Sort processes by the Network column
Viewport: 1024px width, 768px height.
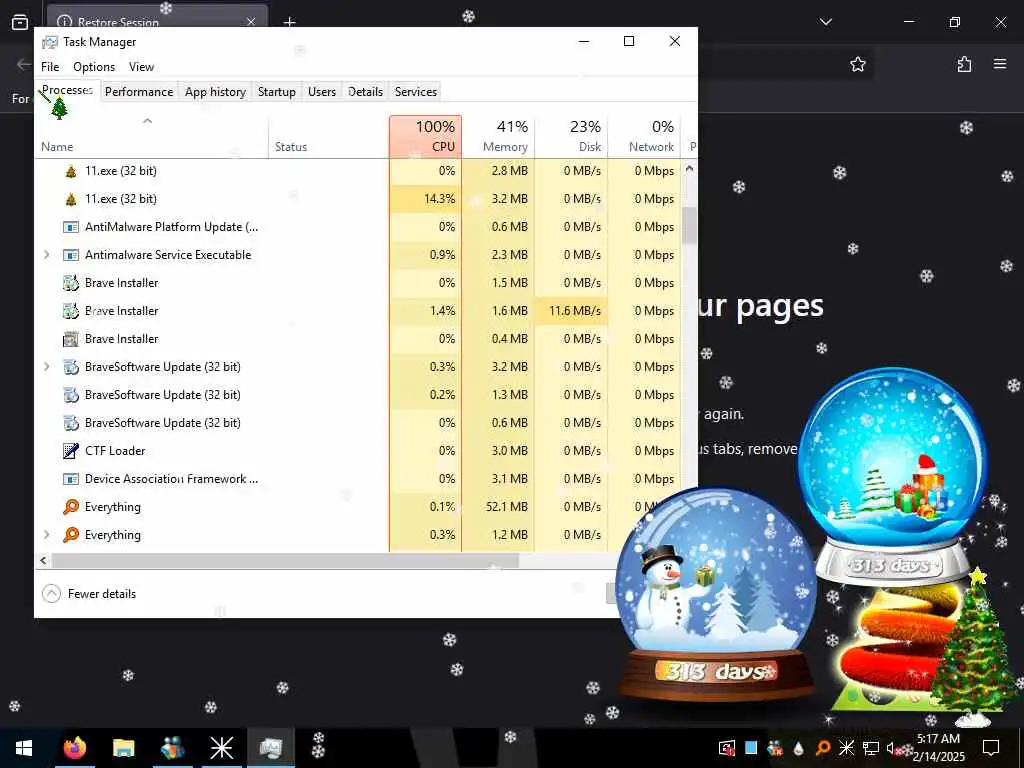645,136
